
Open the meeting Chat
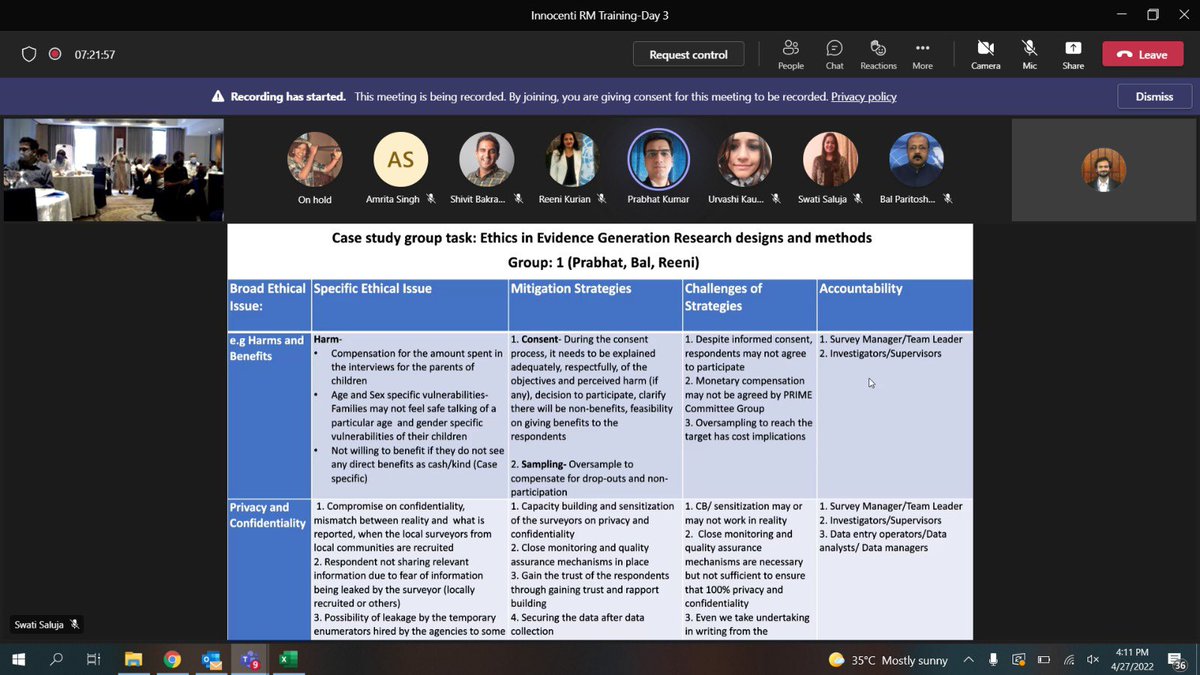tap(834, 52)
